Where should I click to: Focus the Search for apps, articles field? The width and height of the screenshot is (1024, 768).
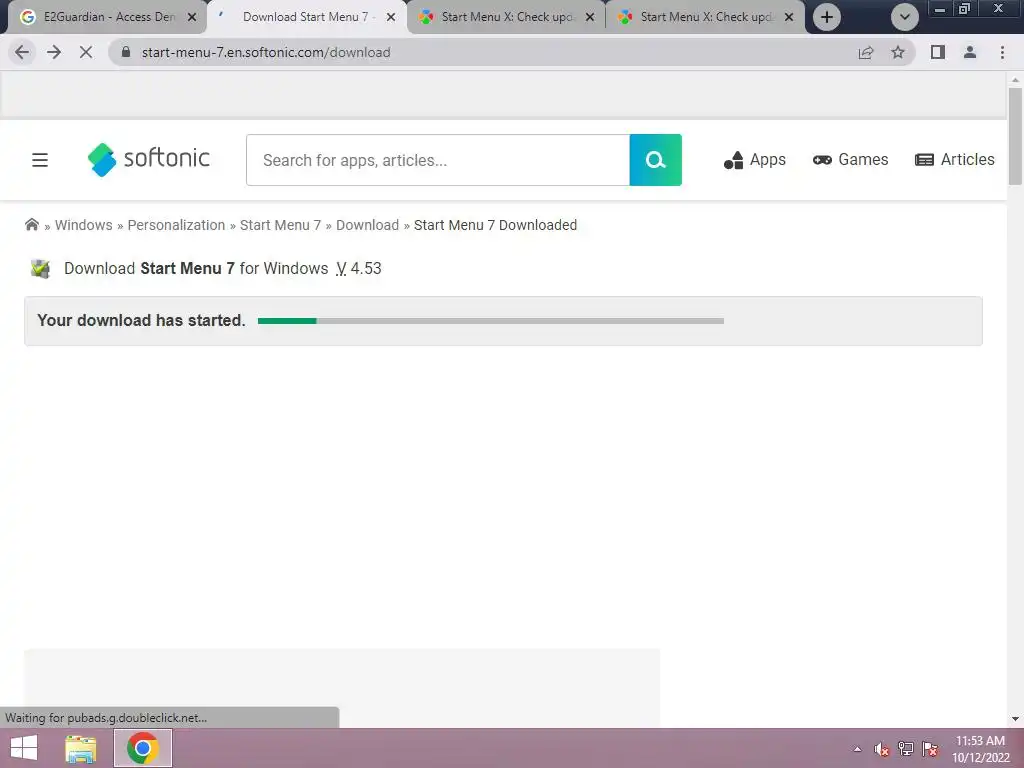click(438, 160)
